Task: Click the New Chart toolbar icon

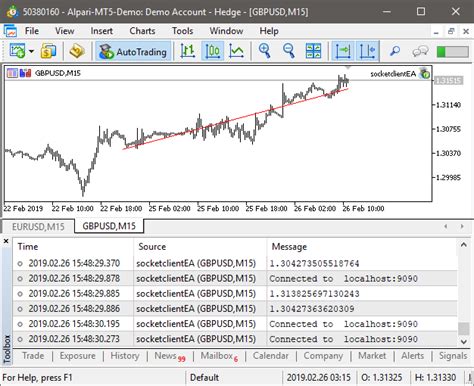Action: click(17, 51)
